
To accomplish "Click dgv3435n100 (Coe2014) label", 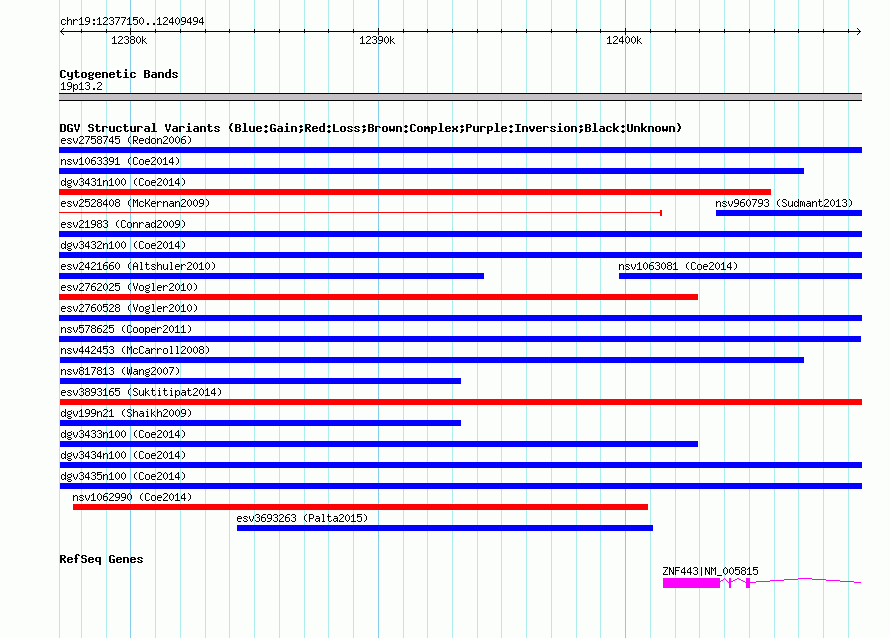I will tap(123, 476).
